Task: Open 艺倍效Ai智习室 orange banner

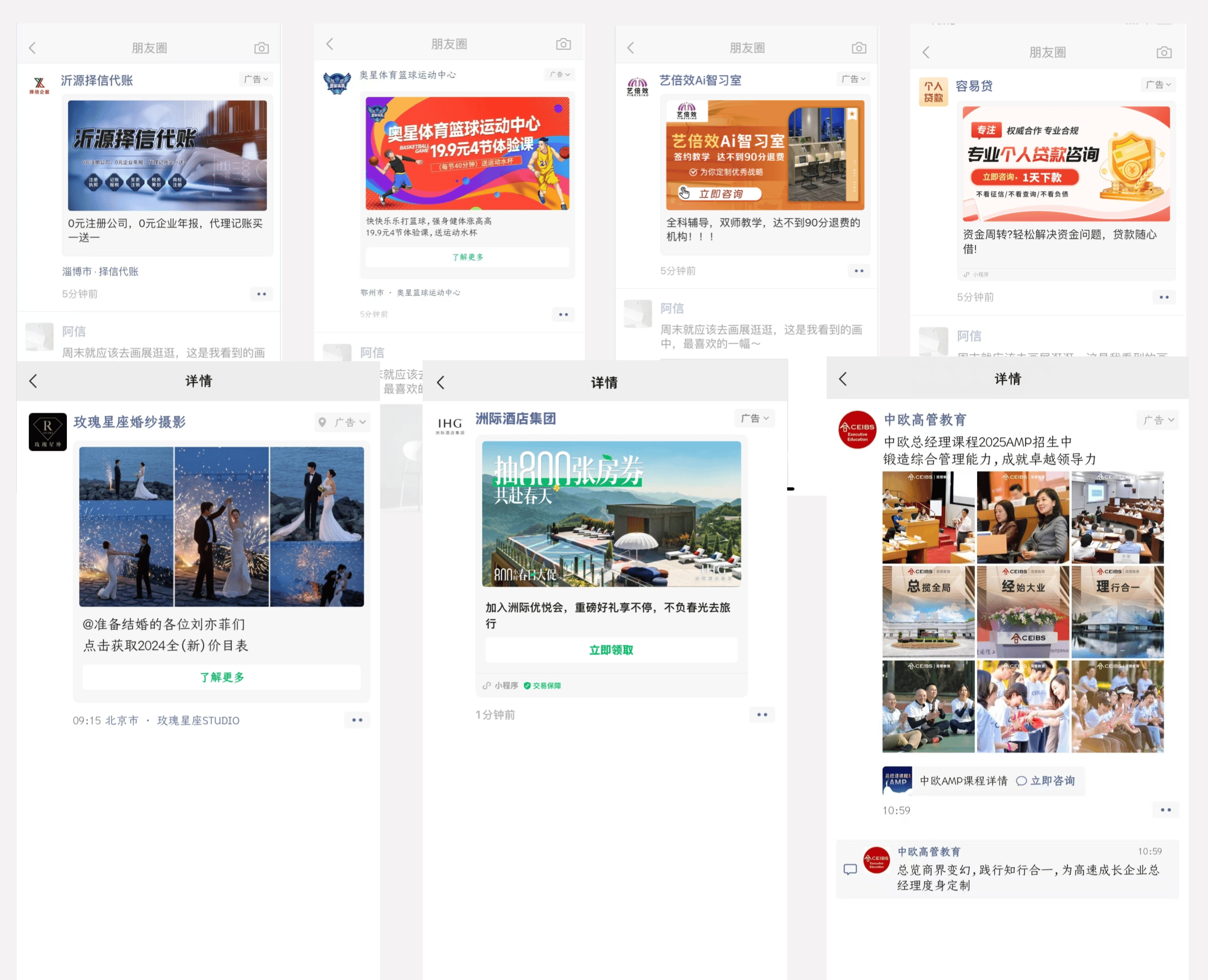Action: point(765,155)
